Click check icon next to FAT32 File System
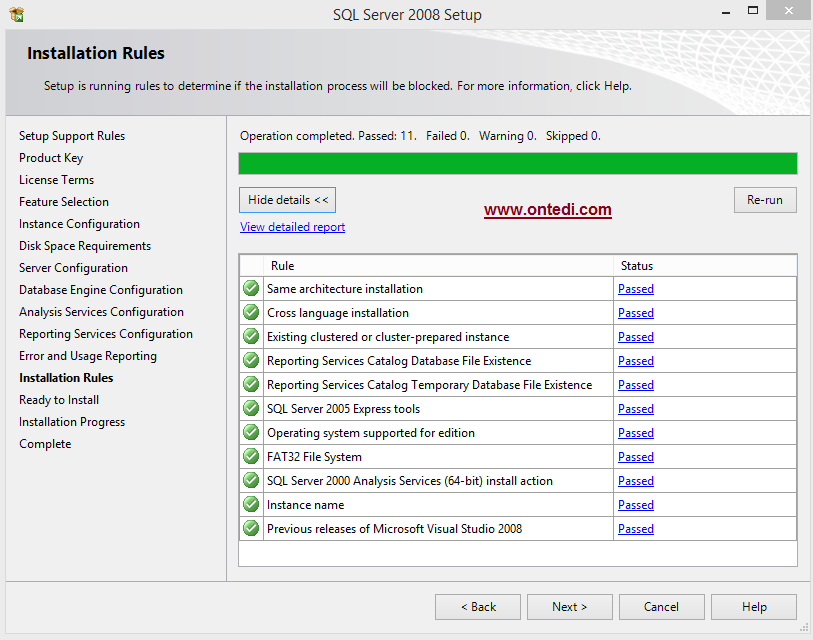 [x=251, y=456]
